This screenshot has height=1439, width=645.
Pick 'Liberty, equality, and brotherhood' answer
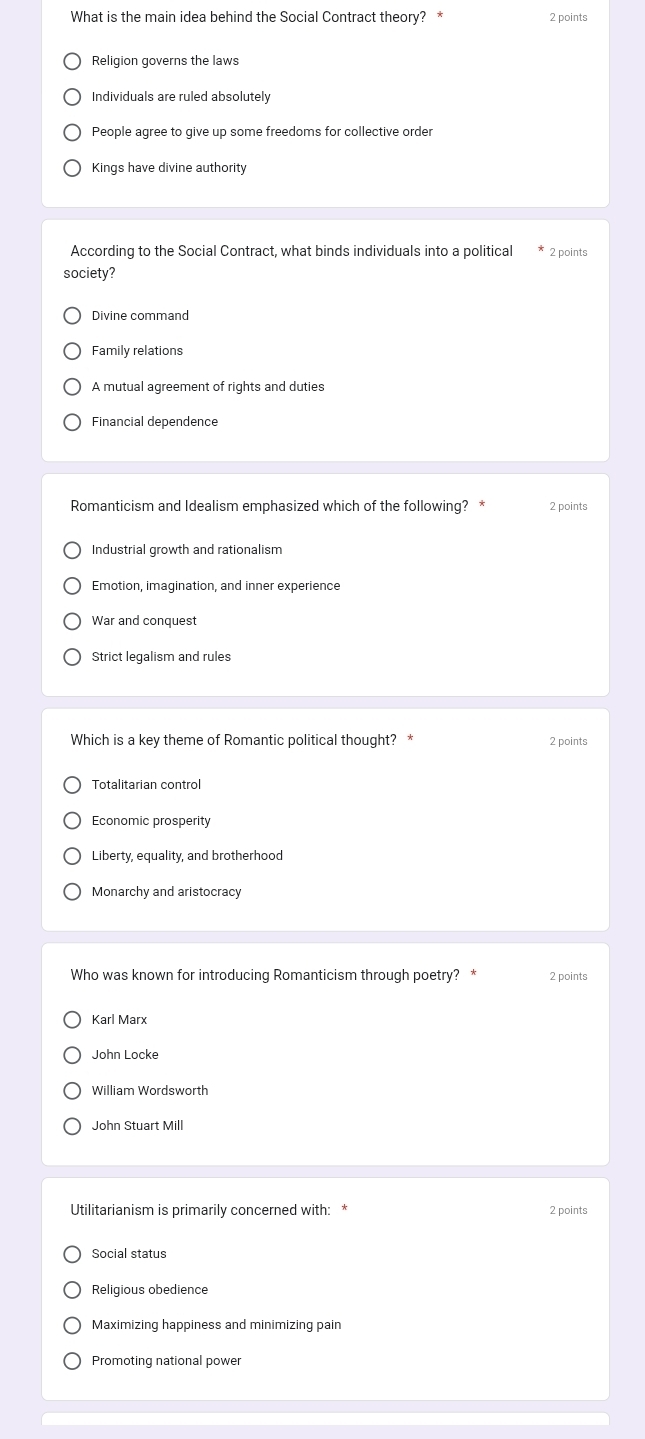pos(72,856)
